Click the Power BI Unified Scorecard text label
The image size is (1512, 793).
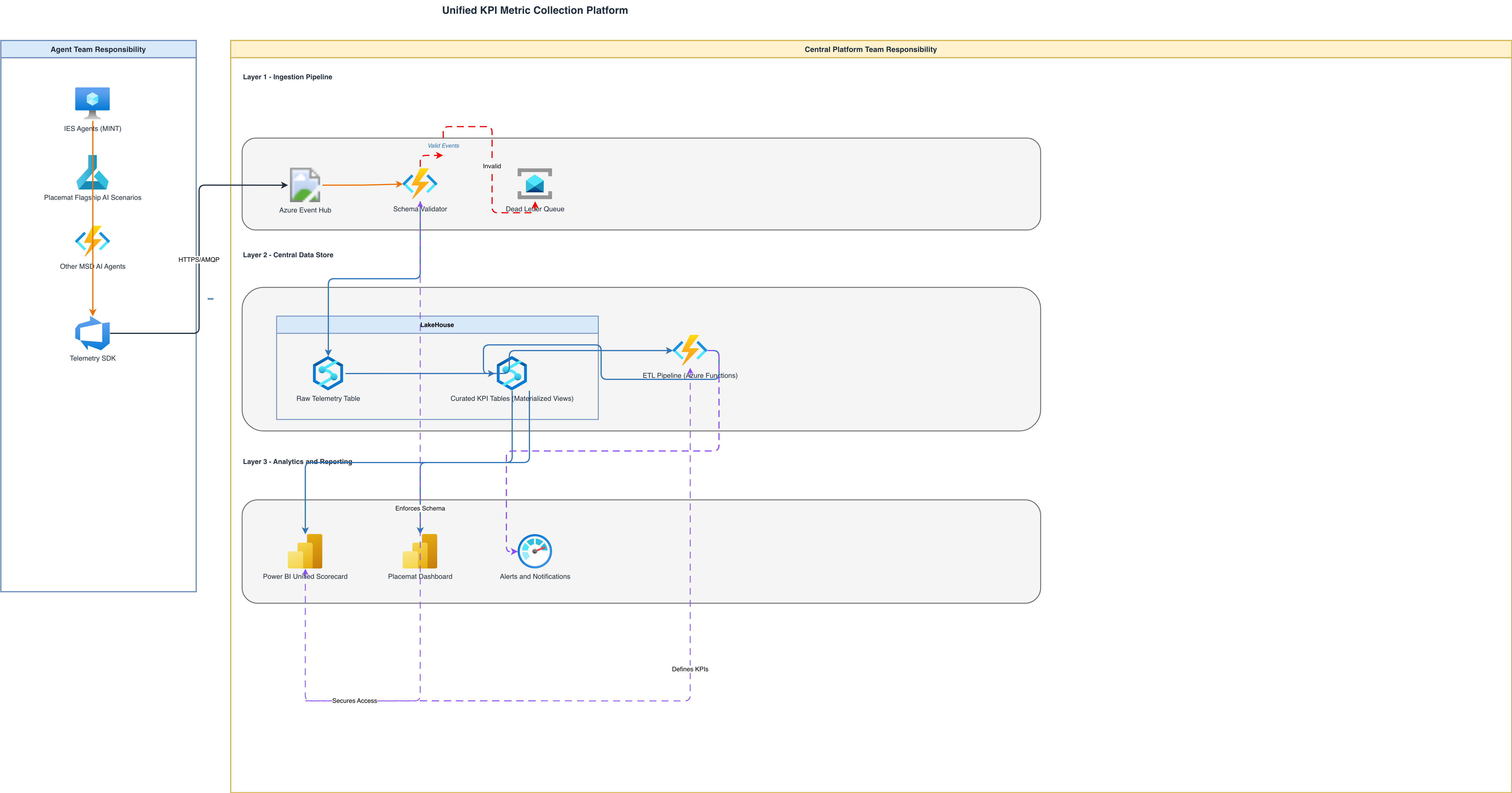click(x=305, y=577)
